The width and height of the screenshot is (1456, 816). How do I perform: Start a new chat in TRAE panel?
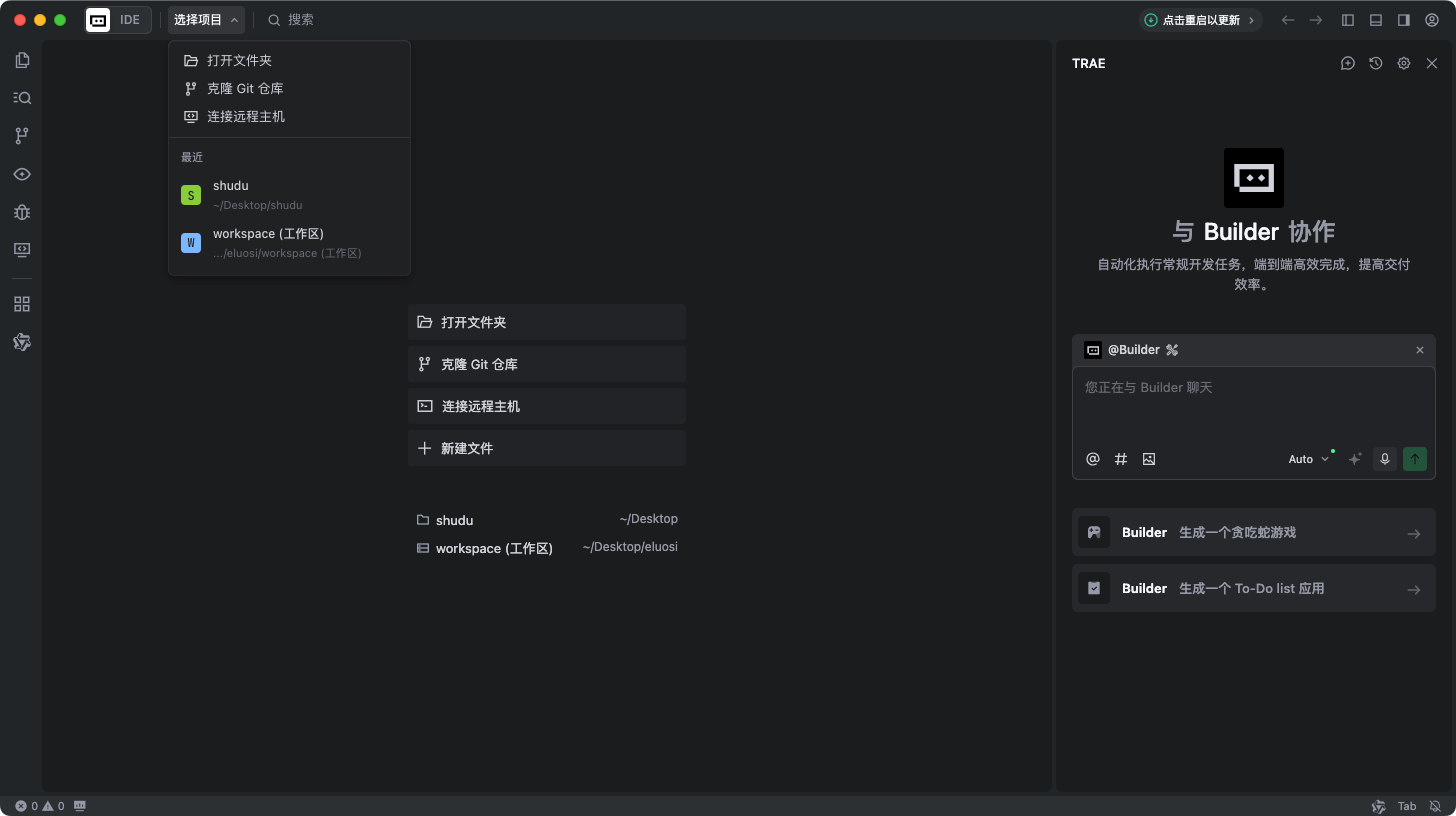click(1348, 63)
